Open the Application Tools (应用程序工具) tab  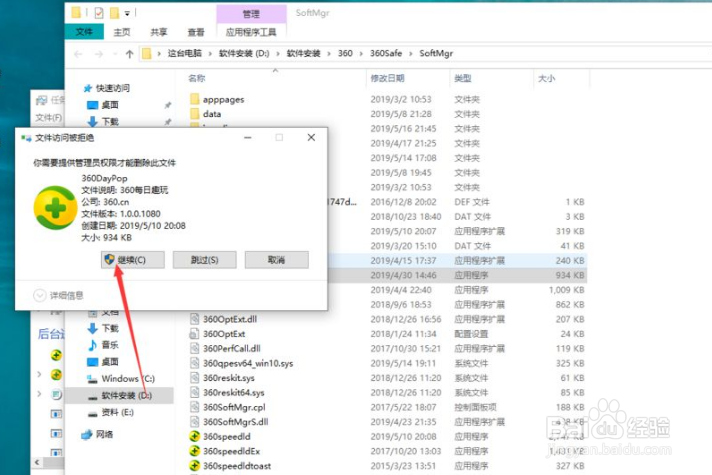tap(251, 32)
